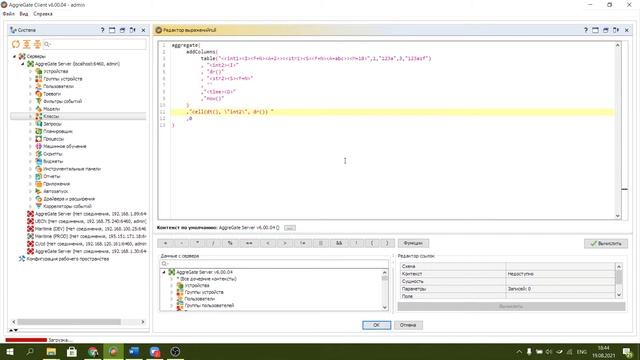Click the Тревоги icon in the Система tree
This screenshot has height=360, width=640.
point(39,94)
